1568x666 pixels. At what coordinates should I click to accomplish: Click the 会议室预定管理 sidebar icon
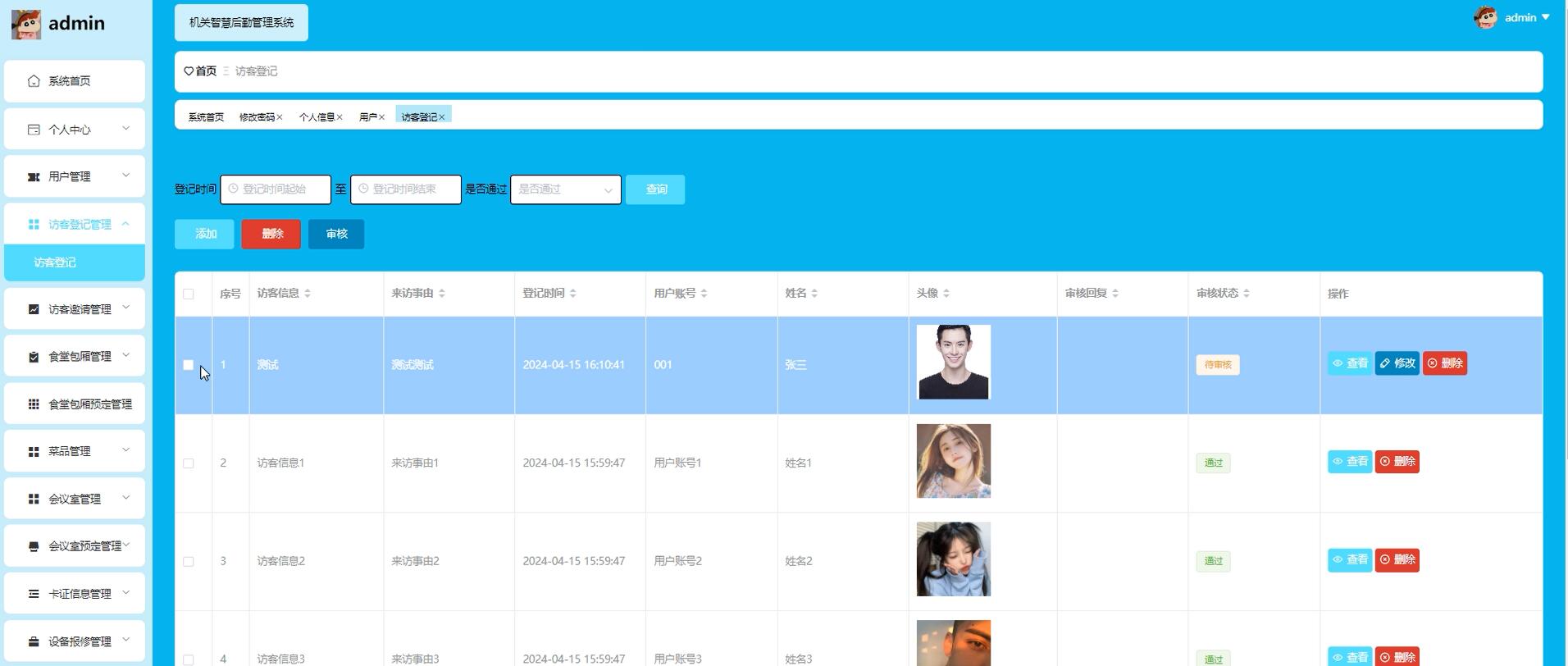click(x=34, y=546)
